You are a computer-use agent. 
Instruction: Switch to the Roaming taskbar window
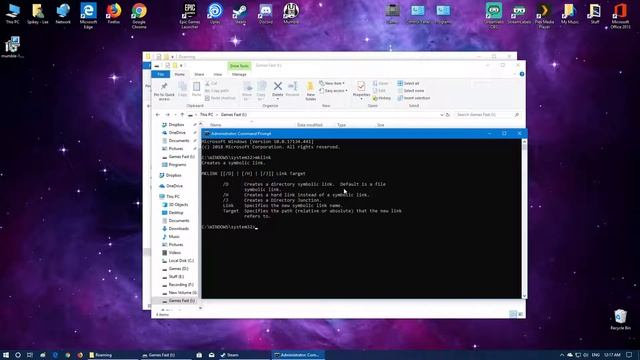click(x=112, y=355)
